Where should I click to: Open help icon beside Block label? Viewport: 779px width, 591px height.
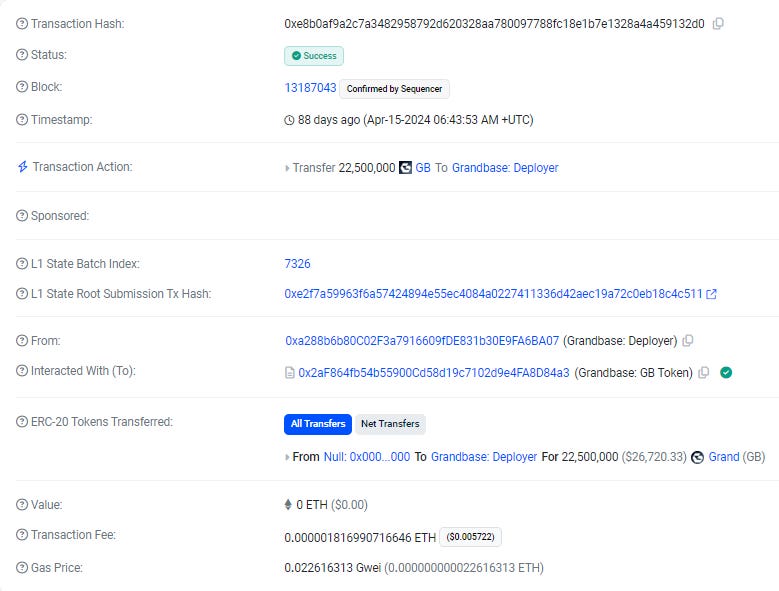click(x=22, y=87)
